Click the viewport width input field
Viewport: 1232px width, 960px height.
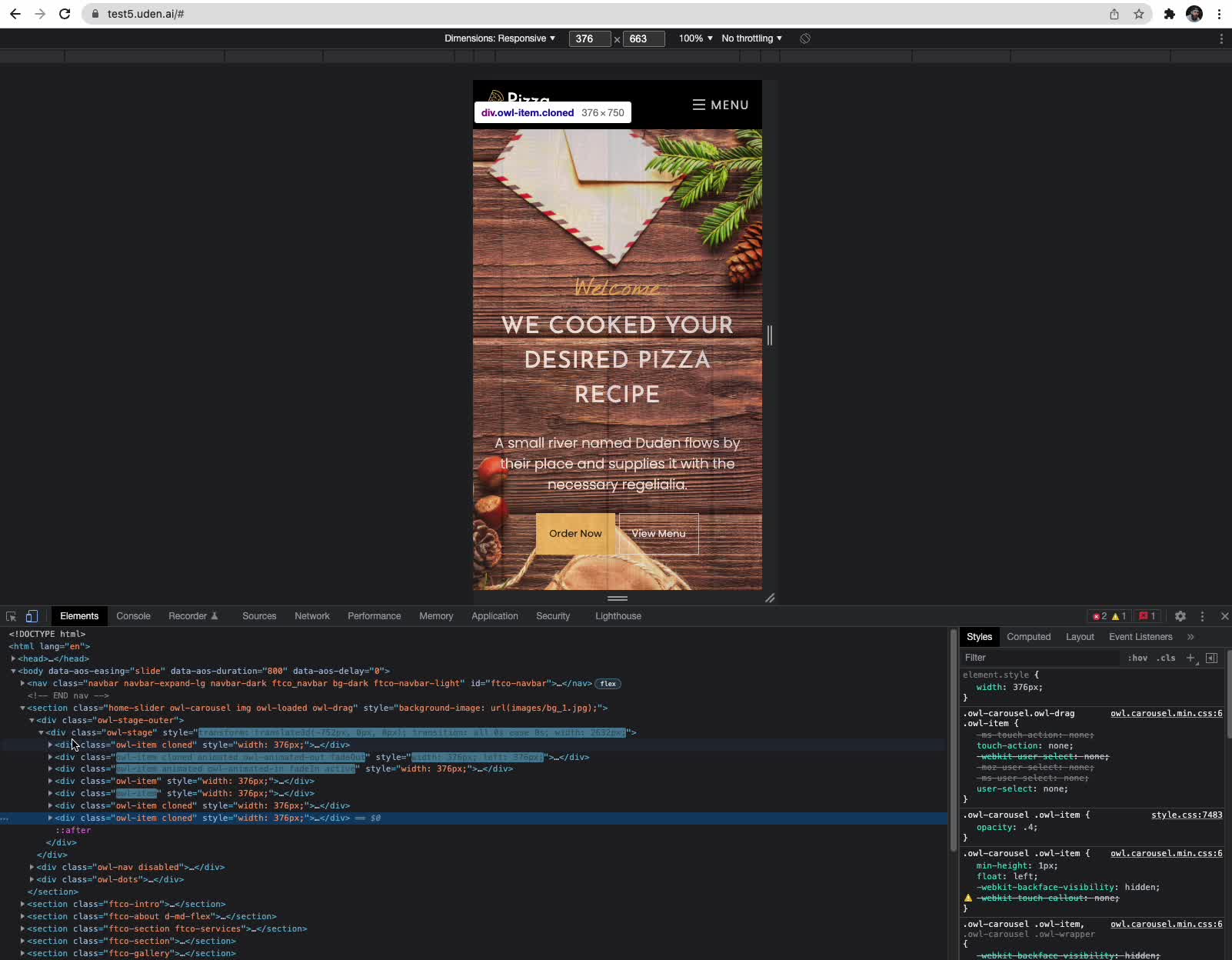click(x=591, y=38)
